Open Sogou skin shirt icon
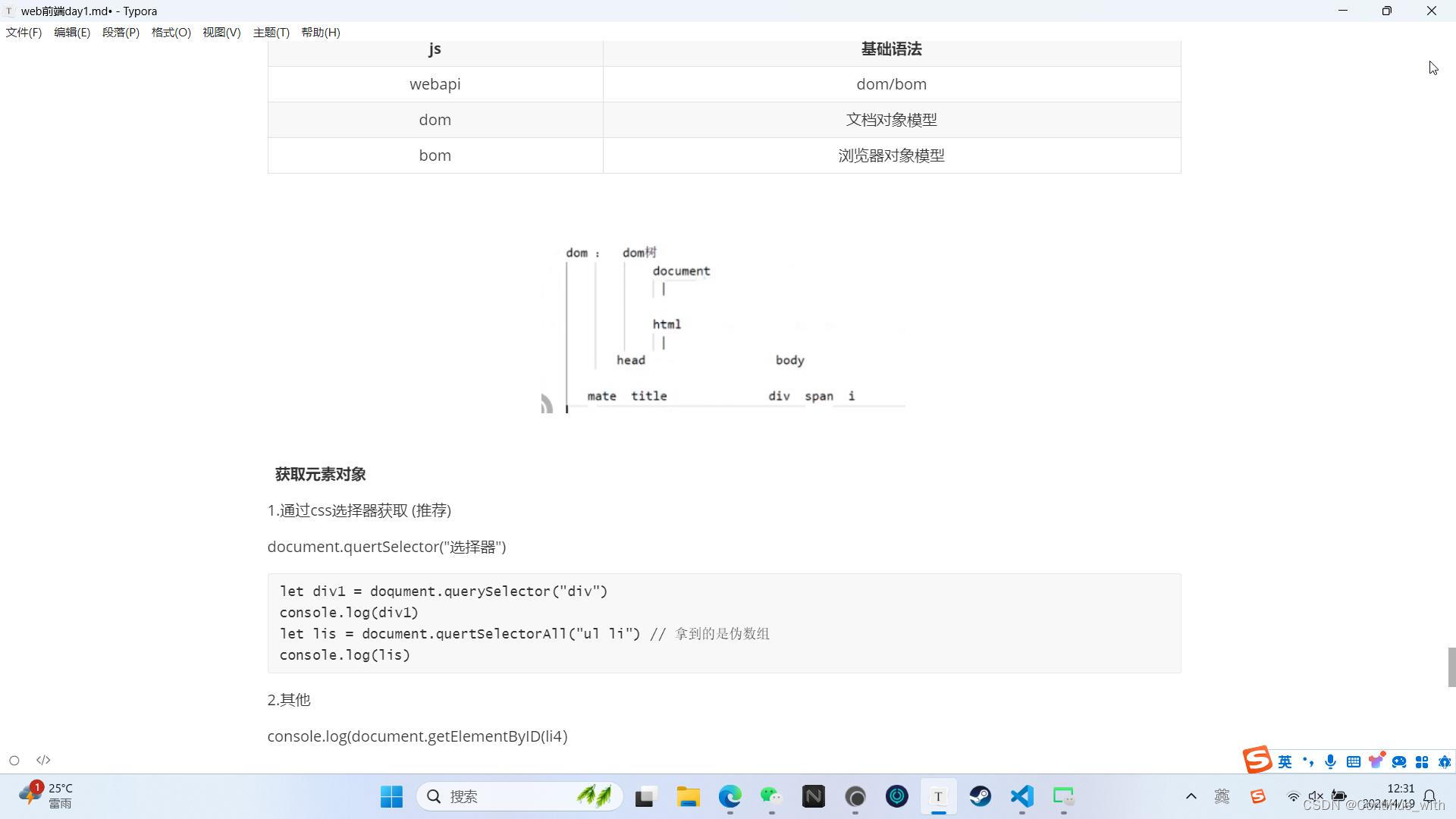Screen dimensions: 1456x819 pos(1376,762)
